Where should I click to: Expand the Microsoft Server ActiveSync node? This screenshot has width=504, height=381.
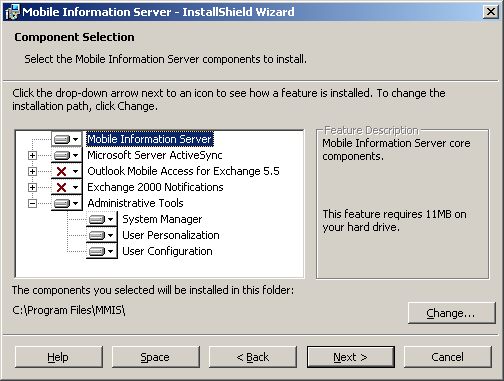click(32, 155)
